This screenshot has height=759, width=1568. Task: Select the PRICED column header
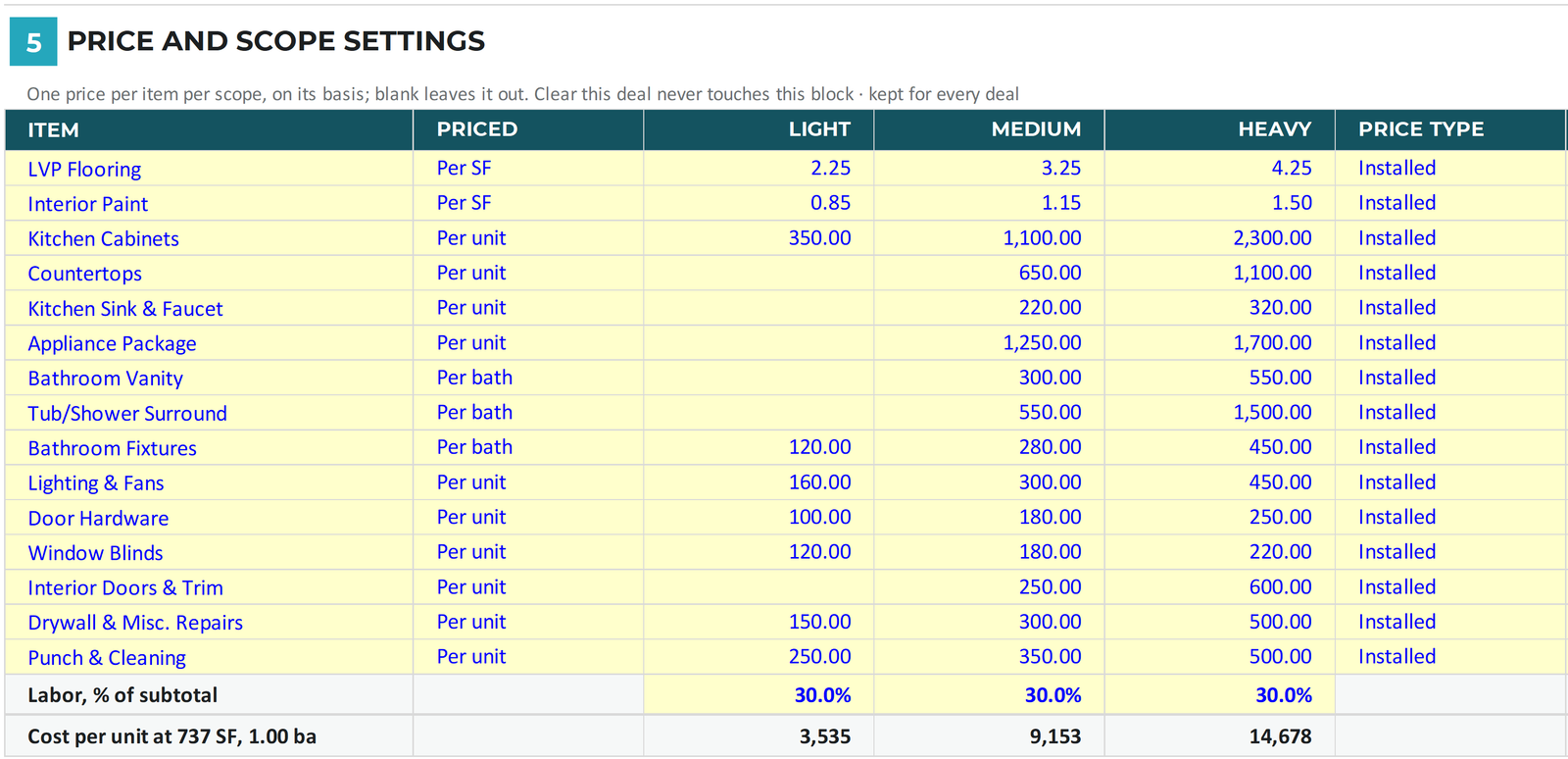pos(528,129)
